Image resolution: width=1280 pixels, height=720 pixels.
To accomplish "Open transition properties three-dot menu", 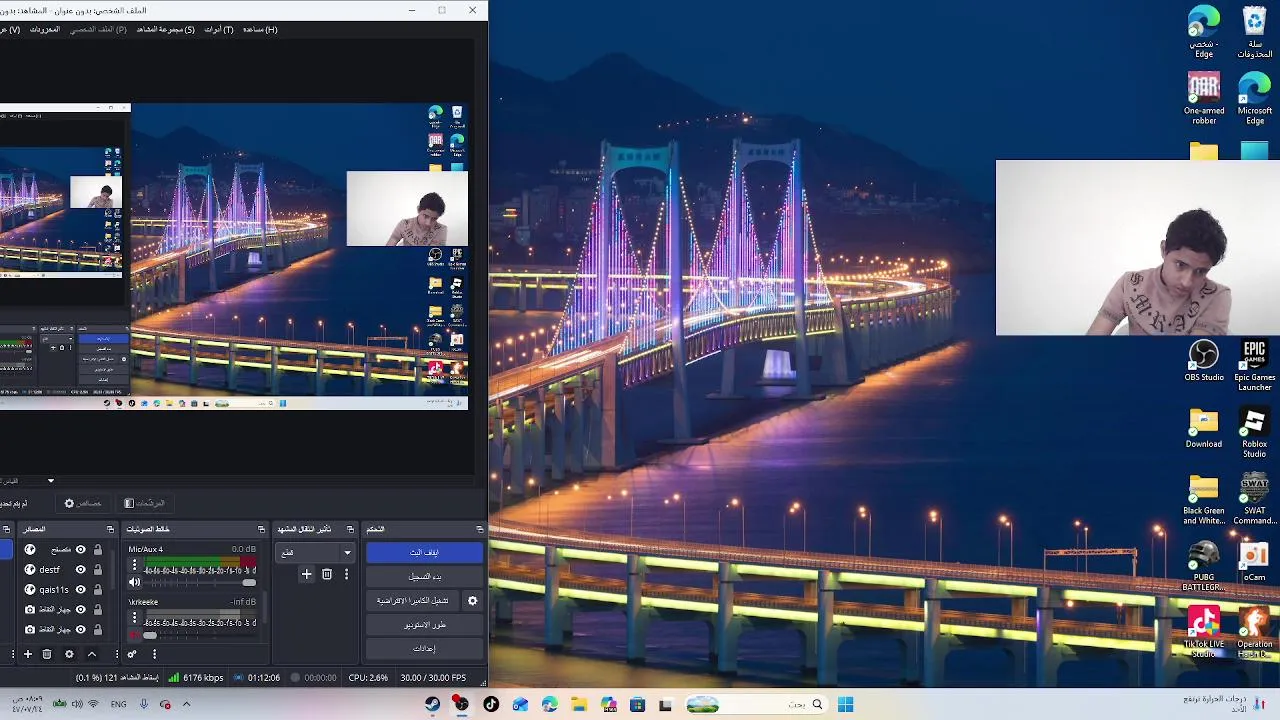I will coord(346,574).
